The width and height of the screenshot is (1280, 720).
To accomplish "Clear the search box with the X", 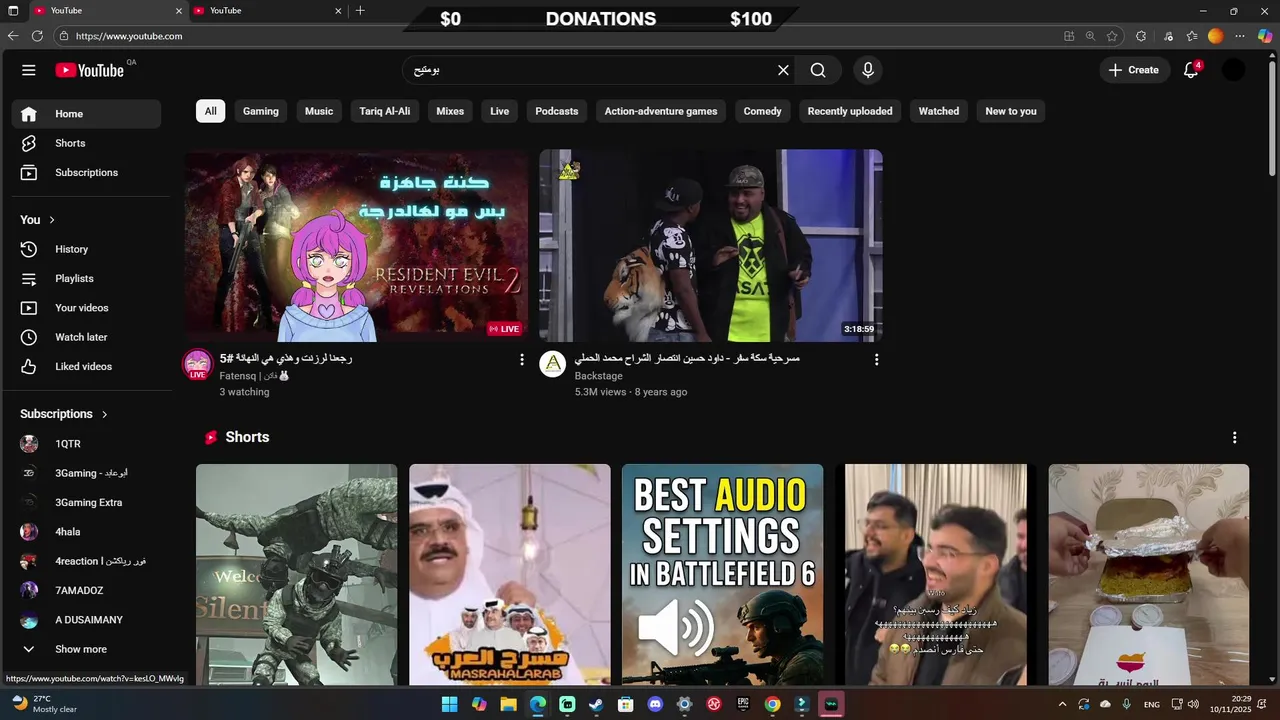I will pyautogui.click(x=783, y=70).
